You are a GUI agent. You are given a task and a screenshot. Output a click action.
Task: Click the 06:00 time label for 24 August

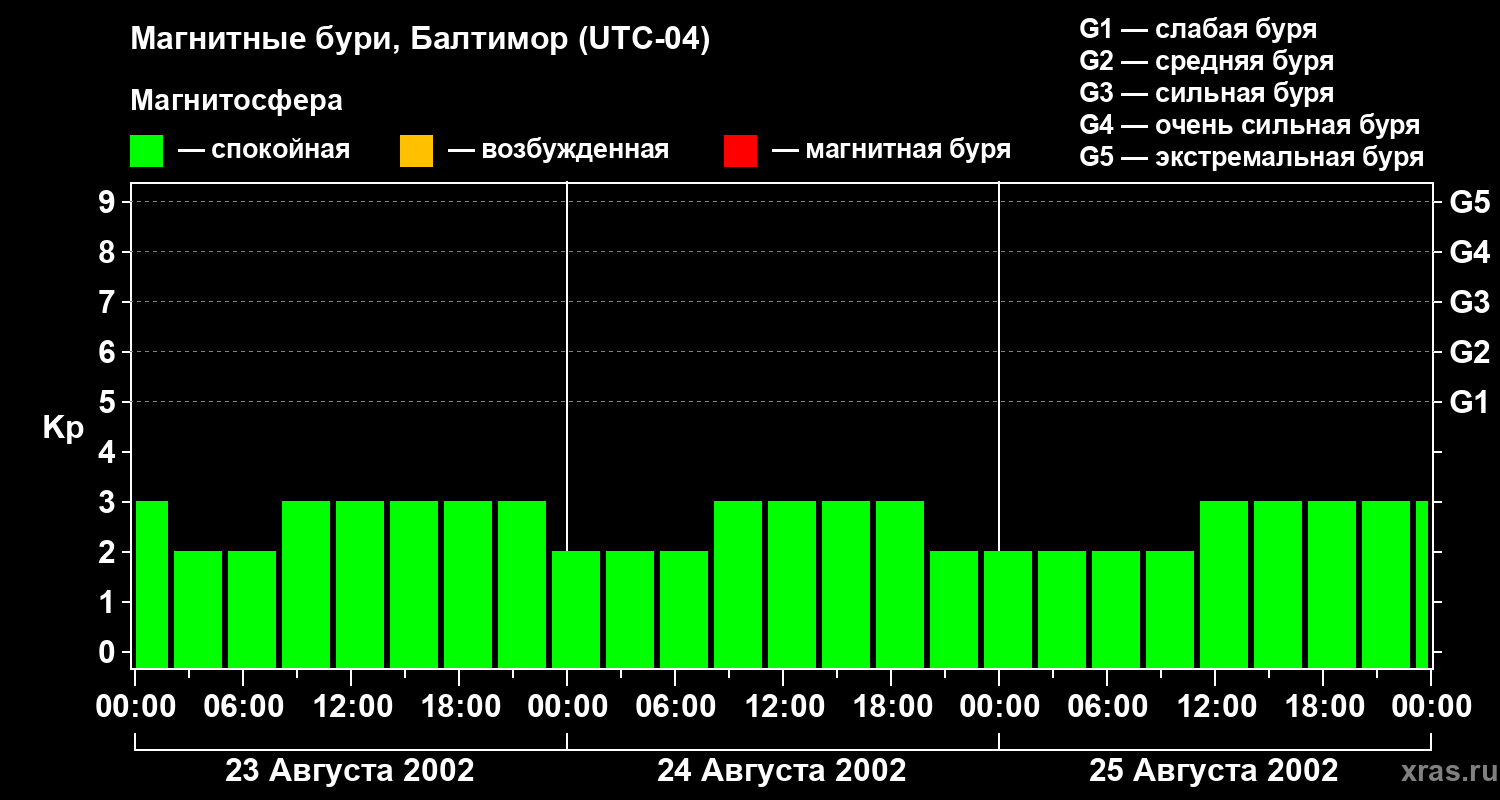tap(676, 707)
